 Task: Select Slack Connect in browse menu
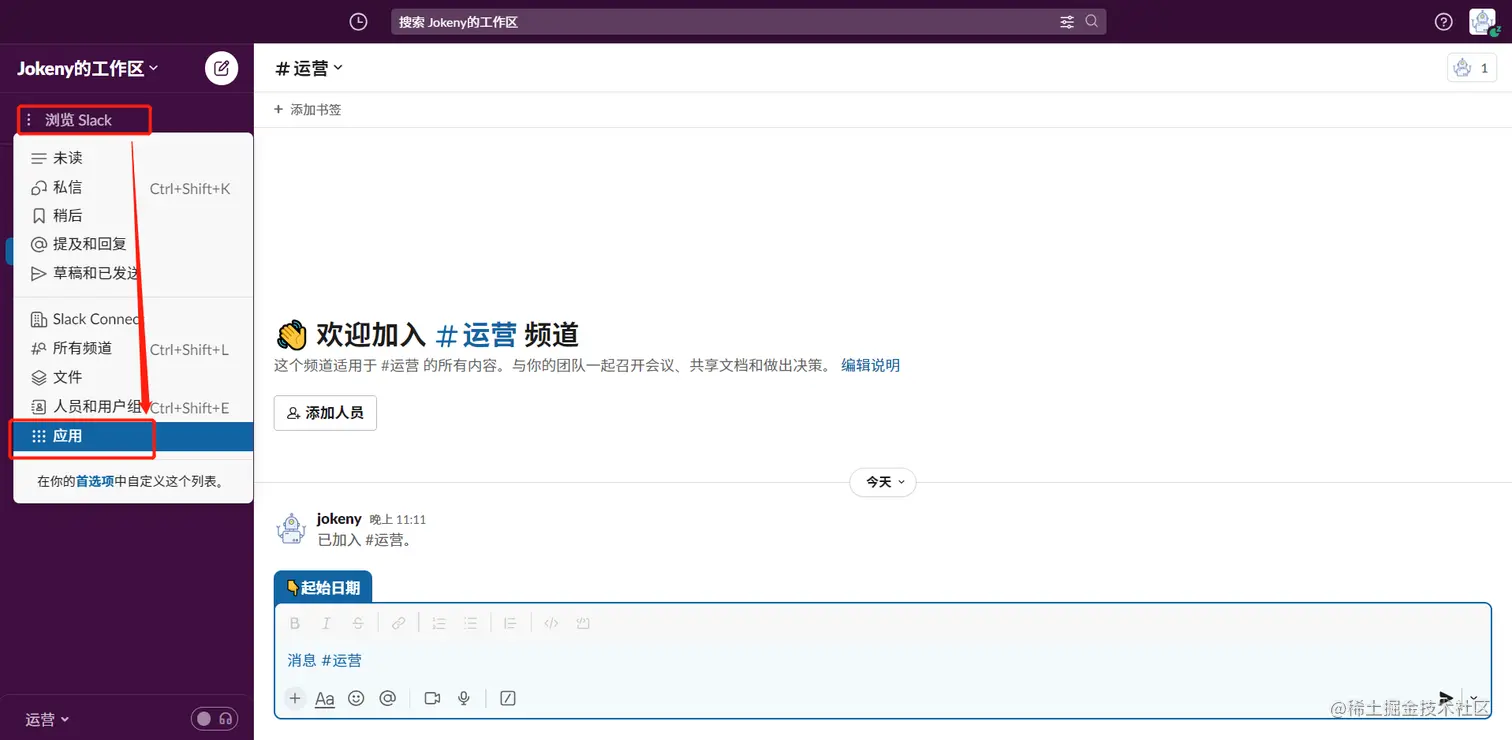[x=132, y=319]
